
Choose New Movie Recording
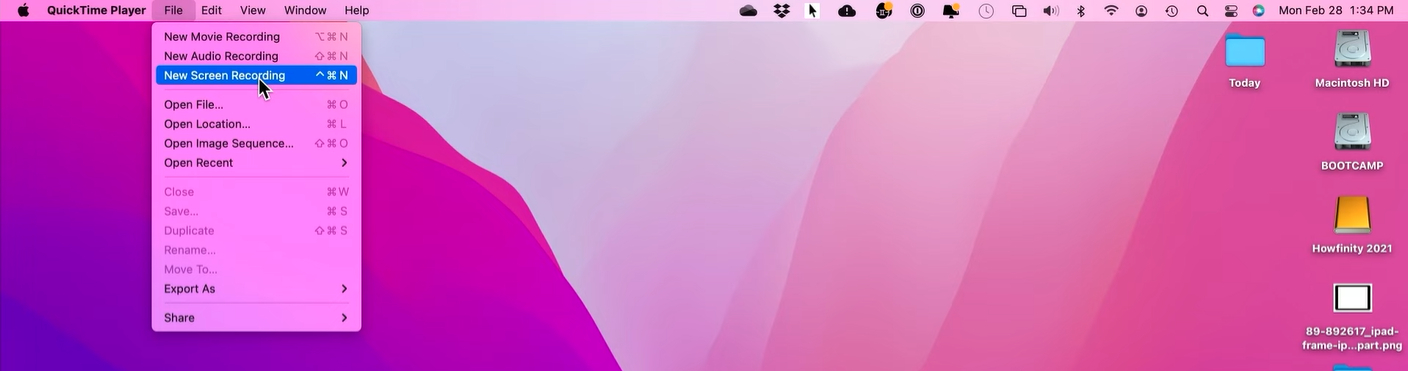coord(256,37)
